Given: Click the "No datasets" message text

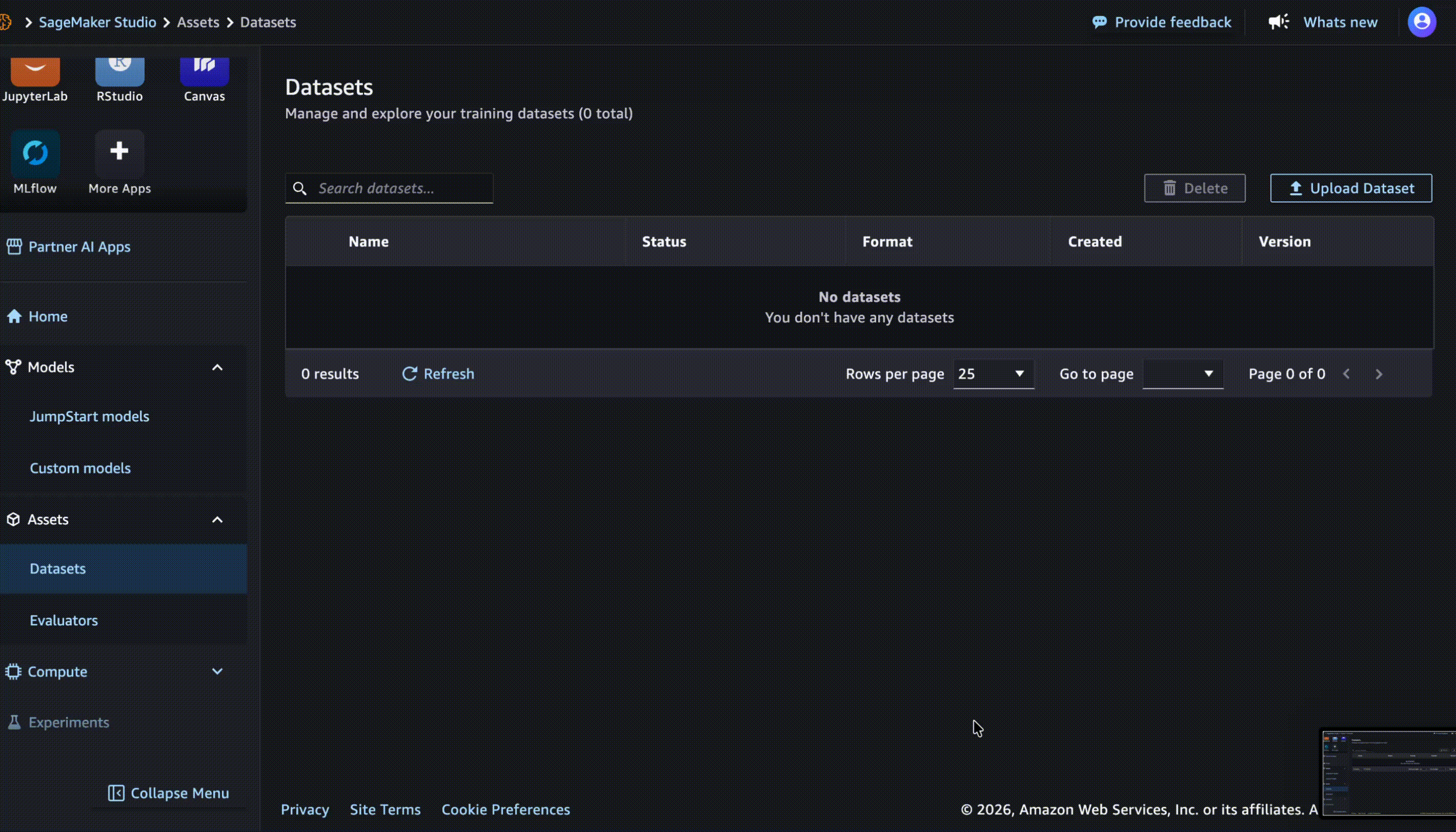Looking at the screenshot, I should 859,297.
